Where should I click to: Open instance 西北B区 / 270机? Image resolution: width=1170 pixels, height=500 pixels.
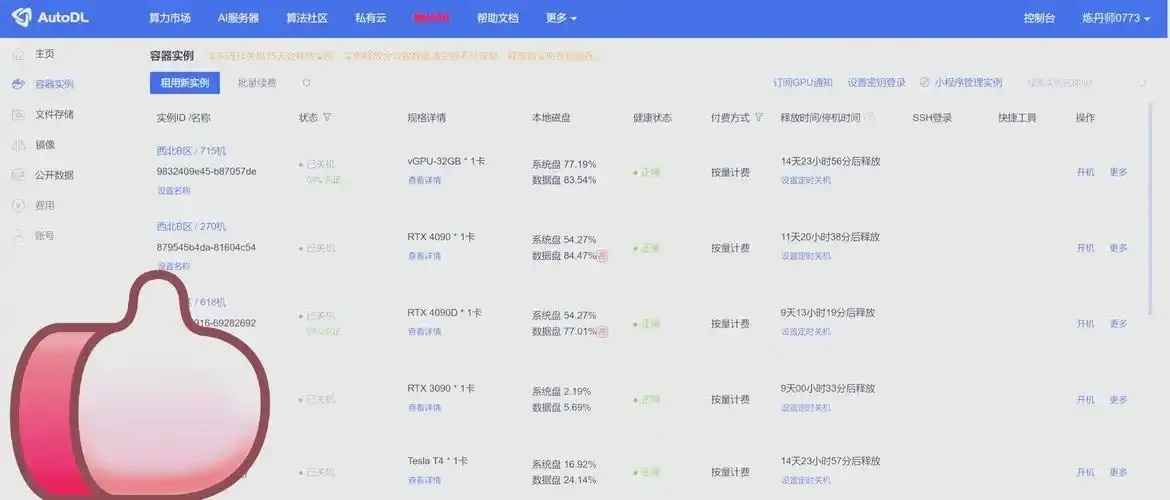pyautogui.click(x=191, y=227)
